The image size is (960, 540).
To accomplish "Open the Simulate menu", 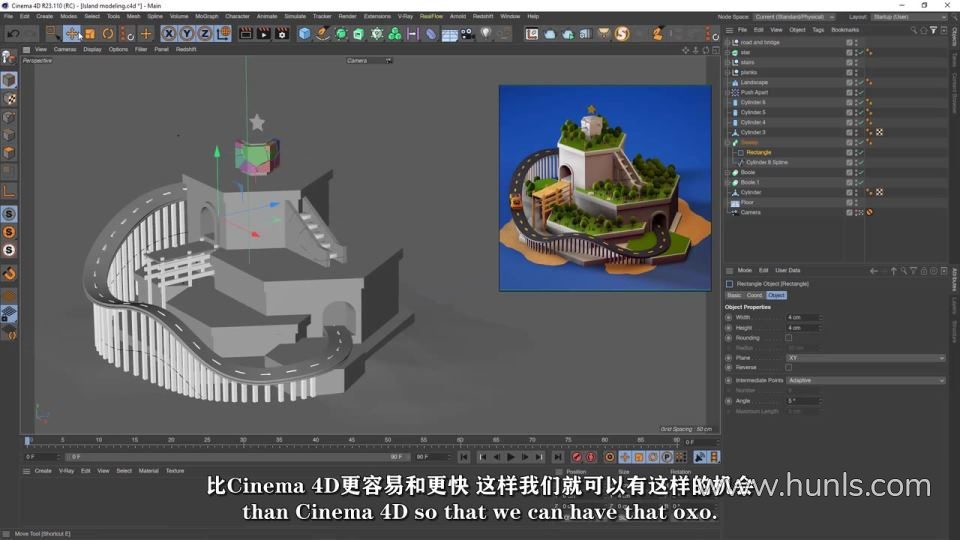I will 294,17.
